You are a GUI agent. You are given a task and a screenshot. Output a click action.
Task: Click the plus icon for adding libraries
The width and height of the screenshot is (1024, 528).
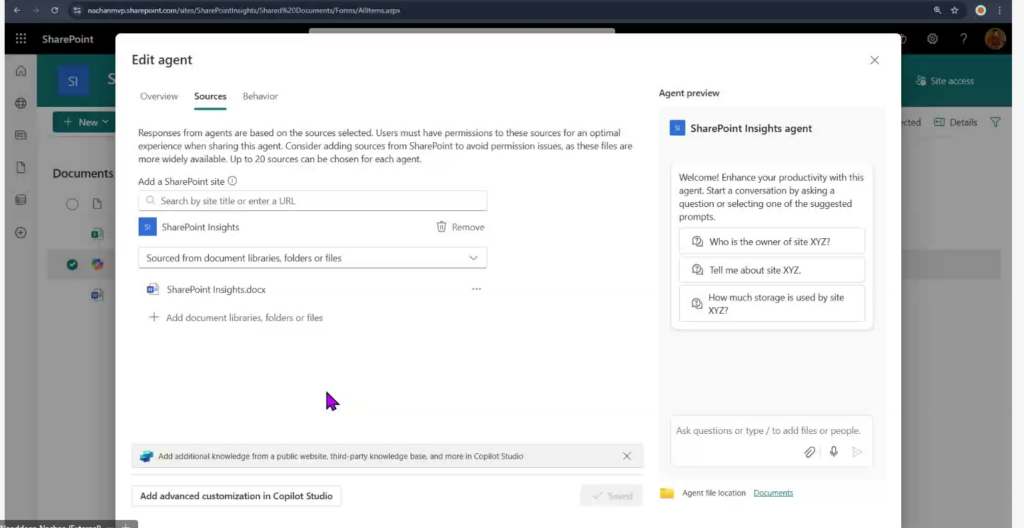pyautogui.click(x=154, y=317)
